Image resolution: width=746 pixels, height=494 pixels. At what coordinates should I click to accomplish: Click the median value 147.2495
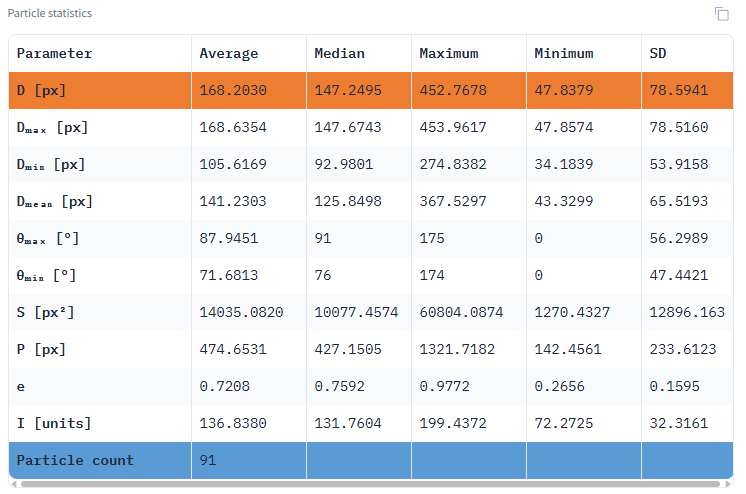pos(348,90)
